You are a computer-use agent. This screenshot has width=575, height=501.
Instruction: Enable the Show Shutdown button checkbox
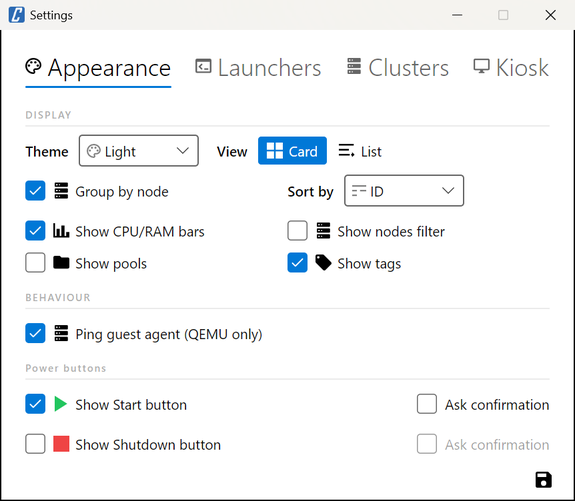(x=35, y=444)
